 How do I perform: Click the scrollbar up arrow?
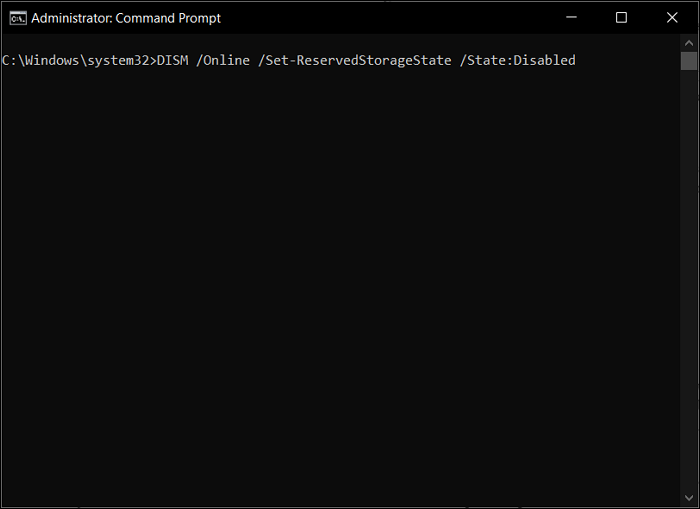pyautogui.click(x=689, y=43)
